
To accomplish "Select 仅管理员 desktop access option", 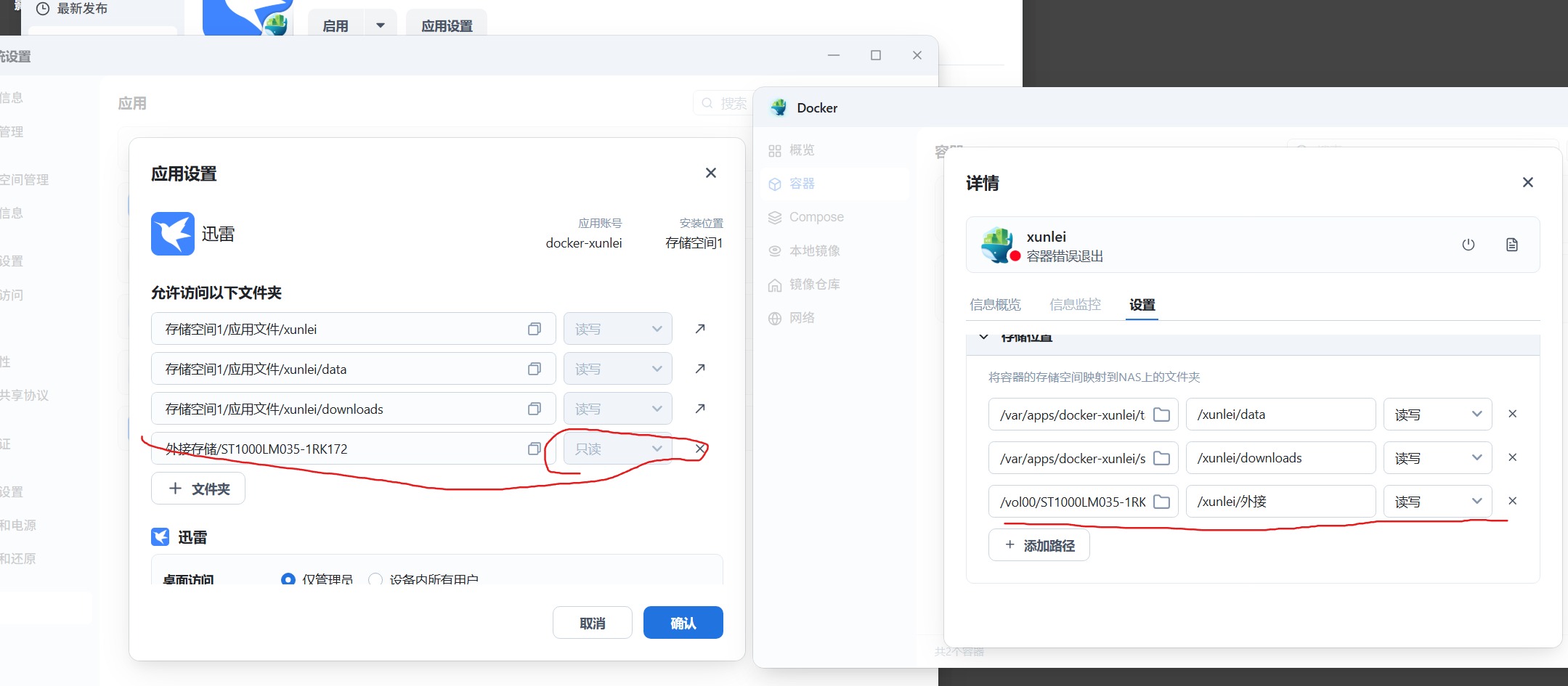I will (x=288, y=579).
